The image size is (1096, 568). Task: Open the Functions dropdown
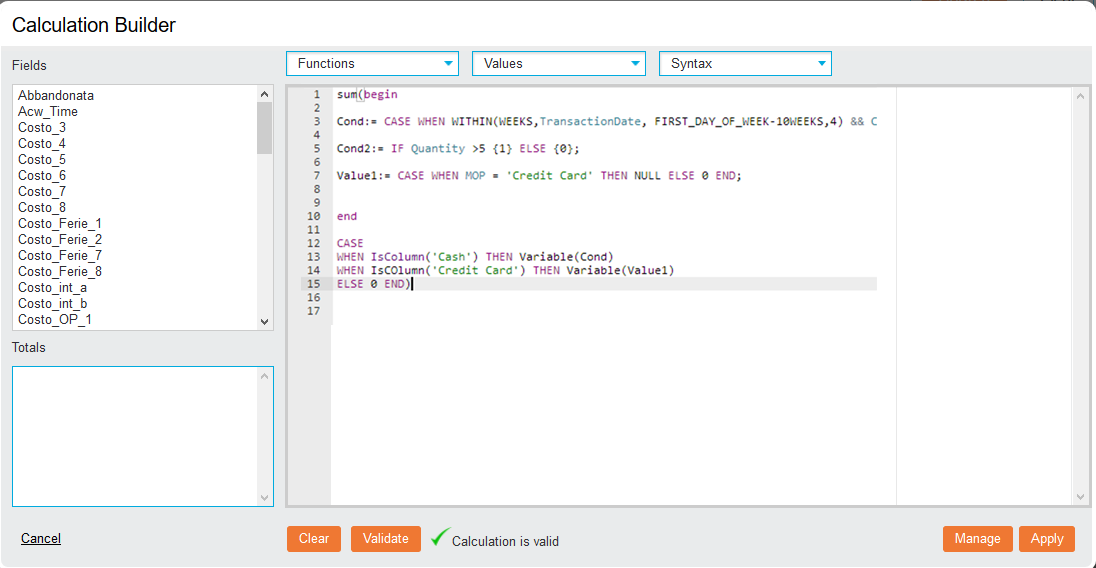click(372, 64)
